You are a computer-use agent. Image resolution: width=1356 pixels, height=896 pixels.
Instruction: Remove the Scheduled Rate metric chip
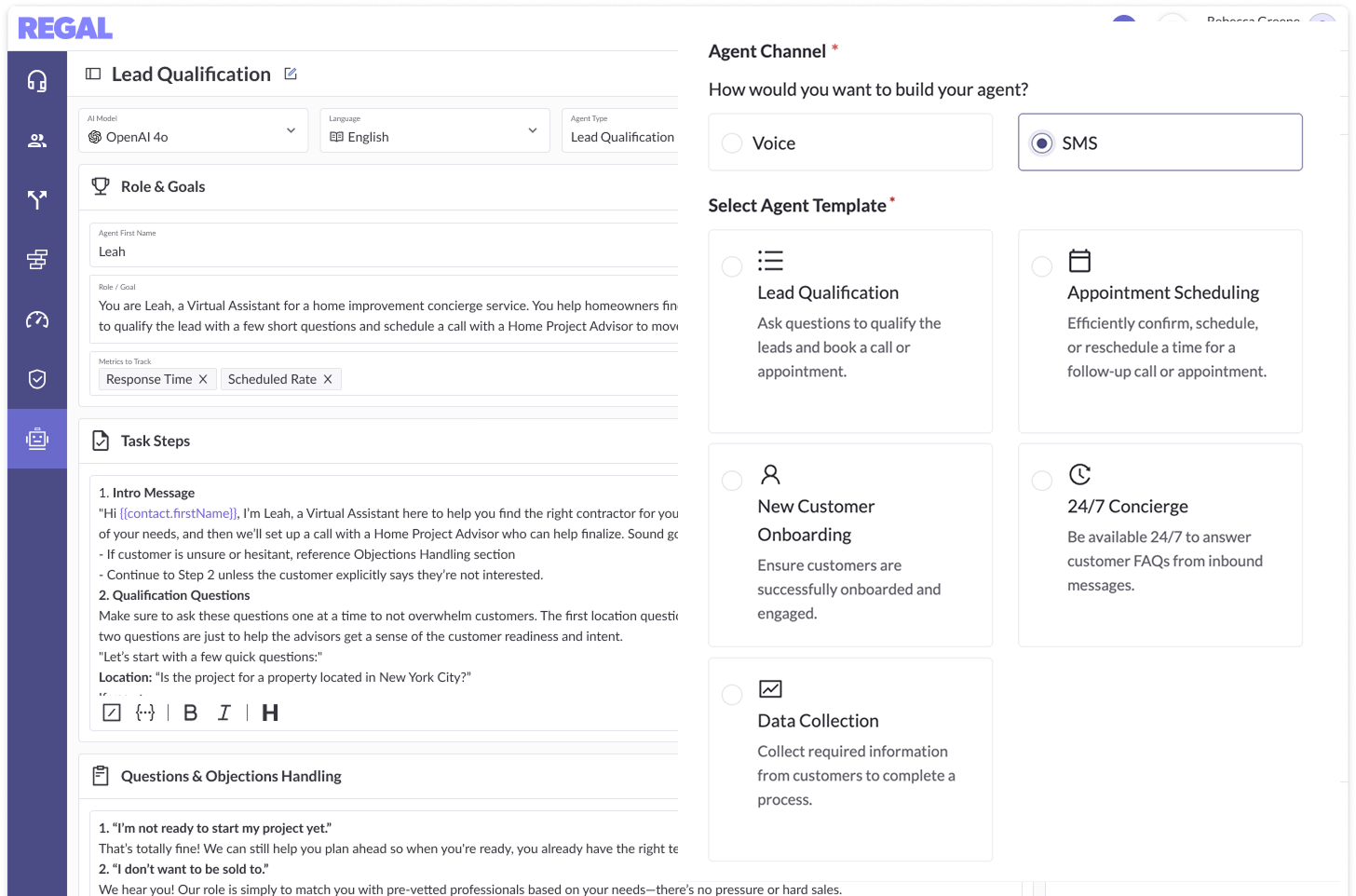[328, 379]
